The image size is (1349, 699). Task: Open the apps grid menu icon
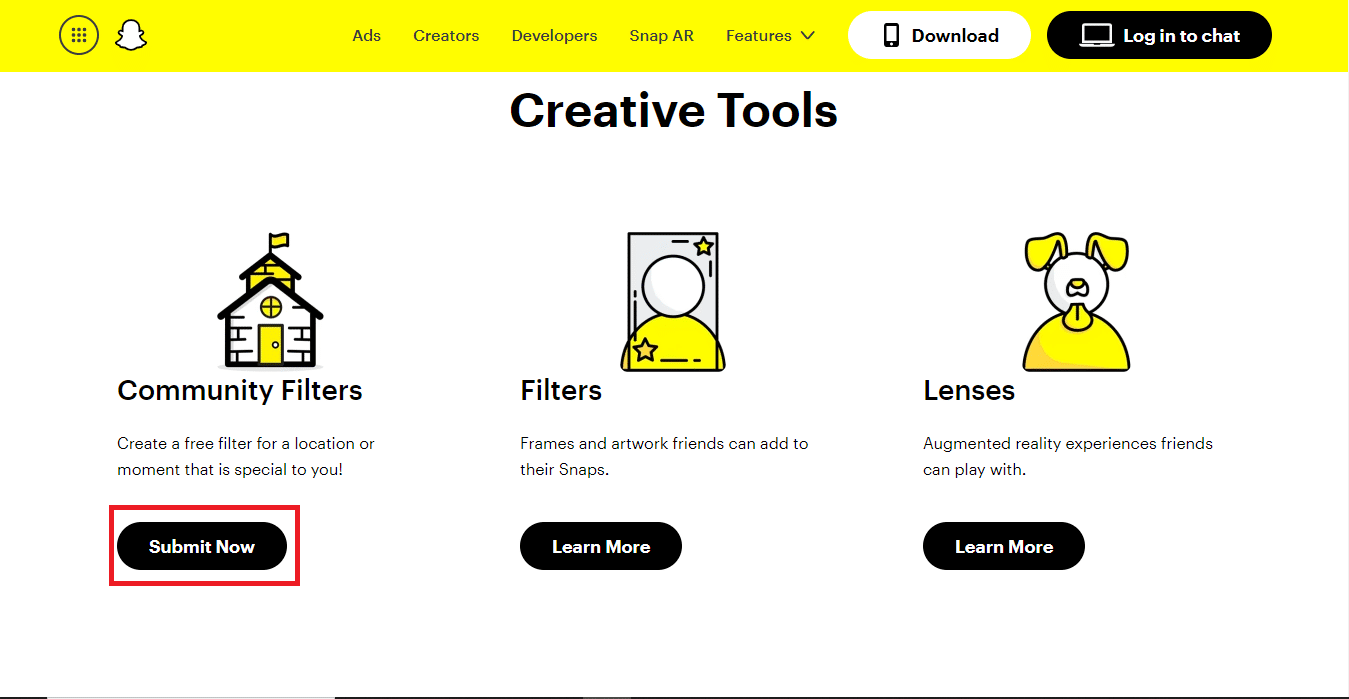(x=79, y=36)
